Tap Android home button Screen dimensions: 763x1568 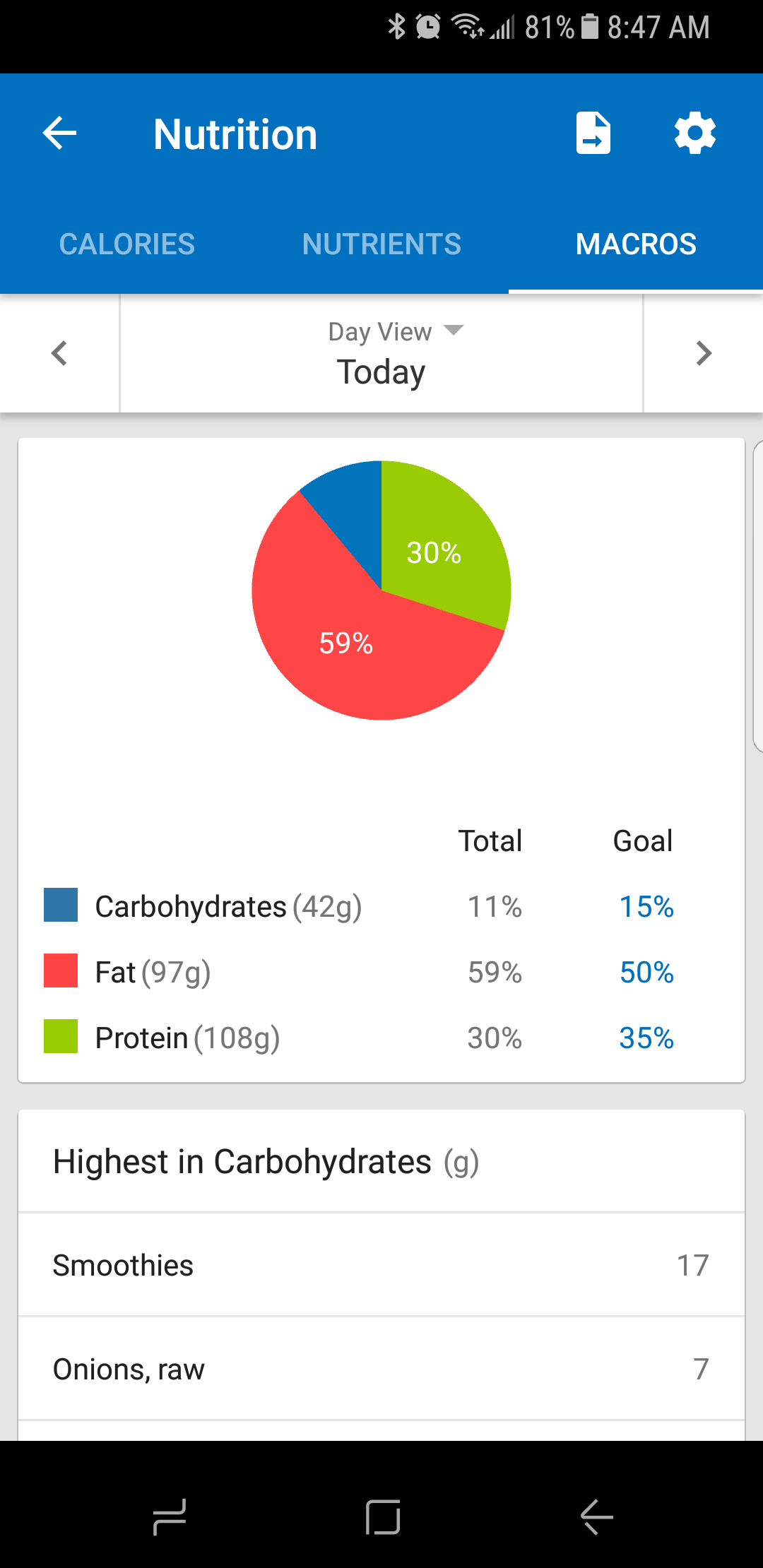click(x=383, y=1516)
